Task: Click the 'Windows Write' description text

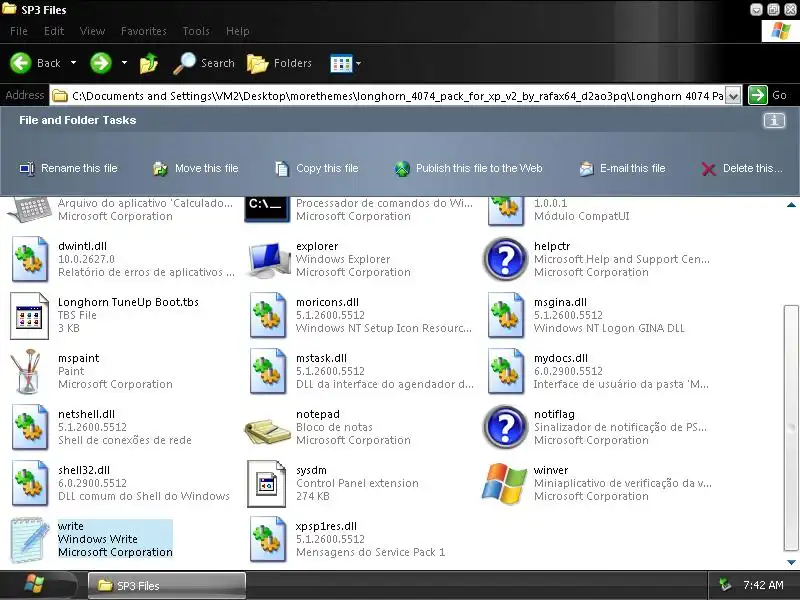Action: [x=97, y=539]
